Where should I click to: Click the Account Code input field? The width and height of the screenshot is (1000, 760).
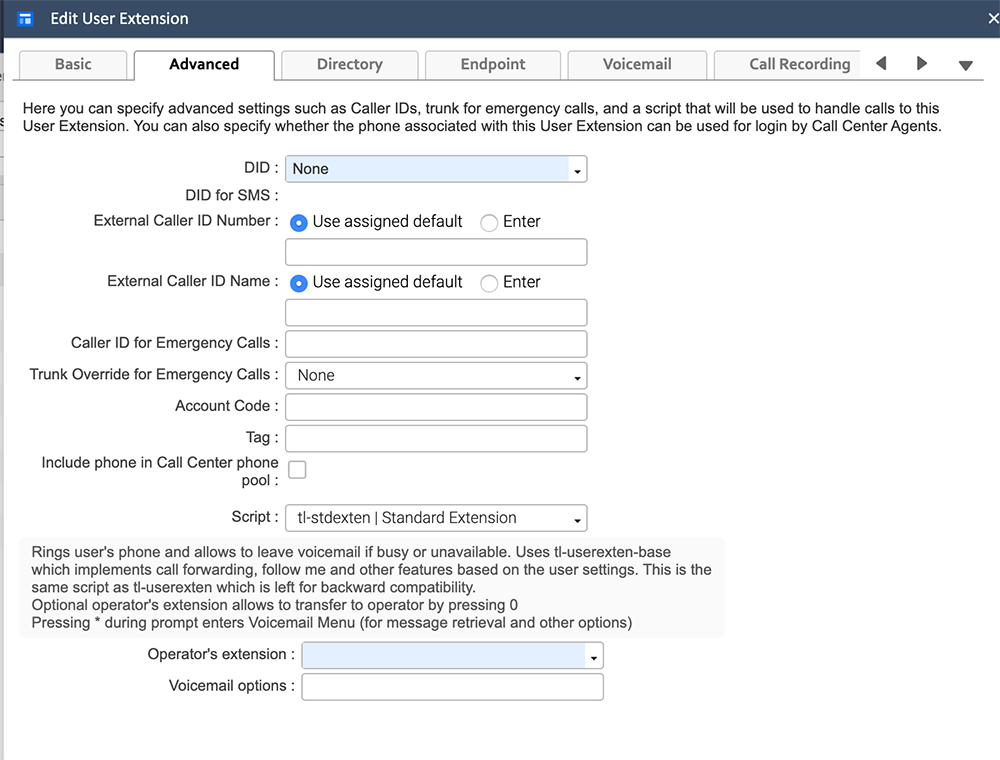tap(435, 406)
